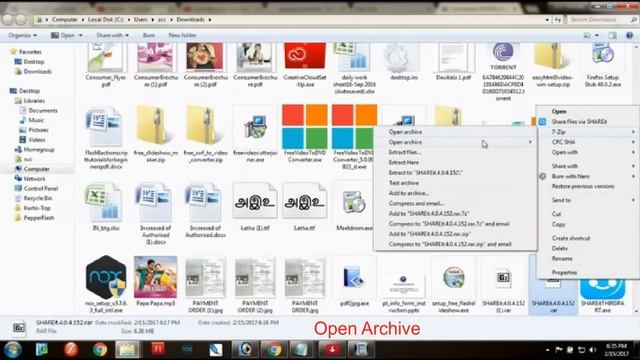640x360 pixels.
Task: Click the Local Disk (C:) breadcrumb
Action: coord(105,20)
